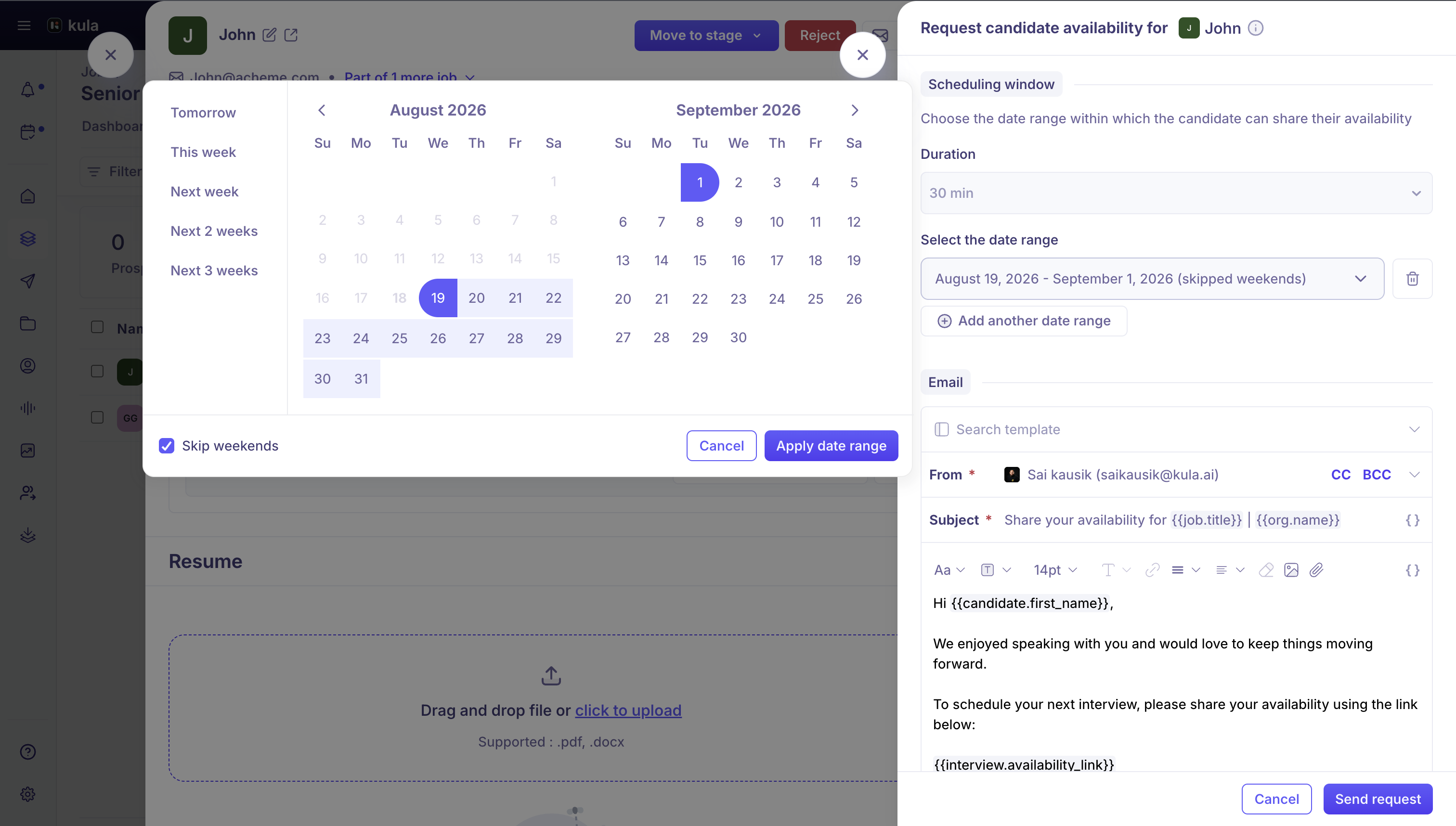
Task: Open variables braces in Subject field
Action: 1412,520
